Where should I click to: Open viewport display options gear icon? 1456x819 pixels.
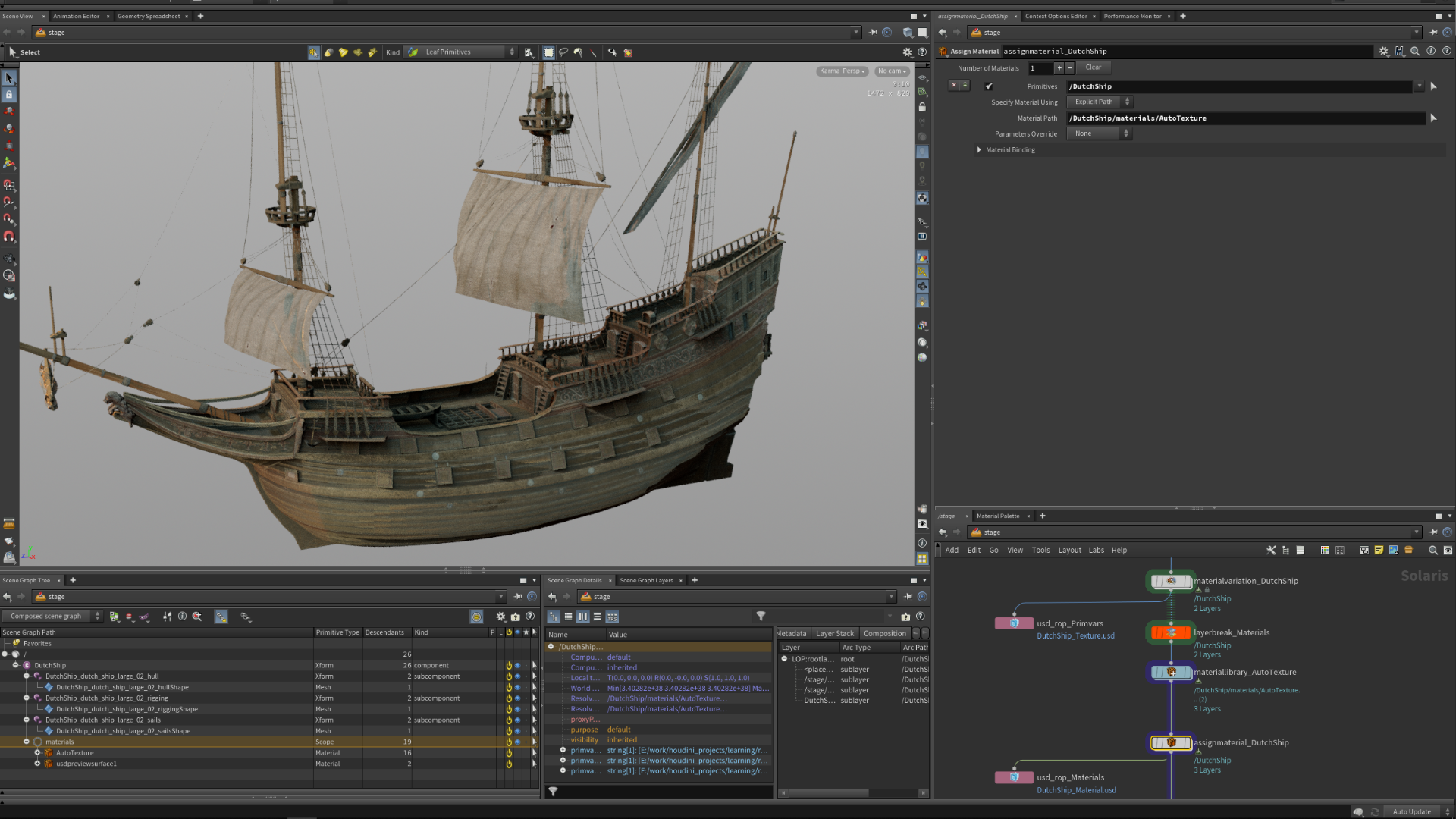pyautogui.click(x=907, y=52)
